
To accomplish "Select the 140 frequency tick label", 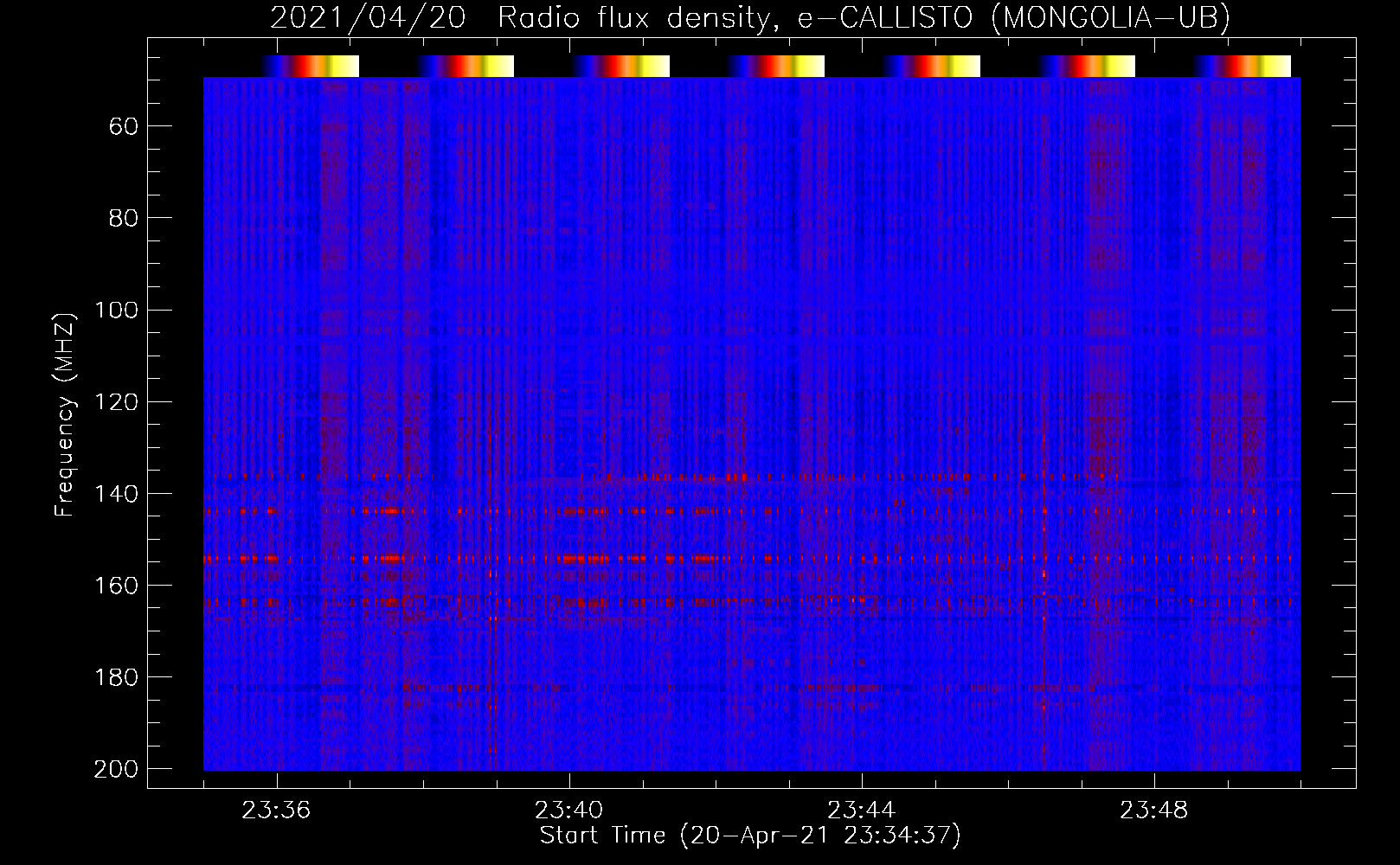I will (117, 494).
